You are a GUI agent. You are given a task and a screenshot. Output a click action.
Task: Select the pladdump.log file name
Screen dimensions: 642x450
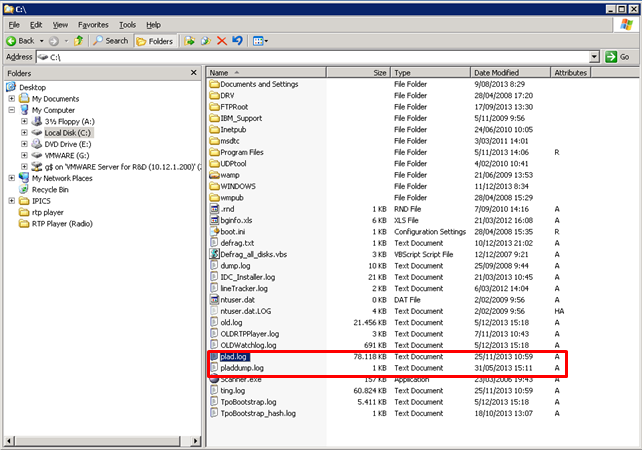click(x=242, y=368)
